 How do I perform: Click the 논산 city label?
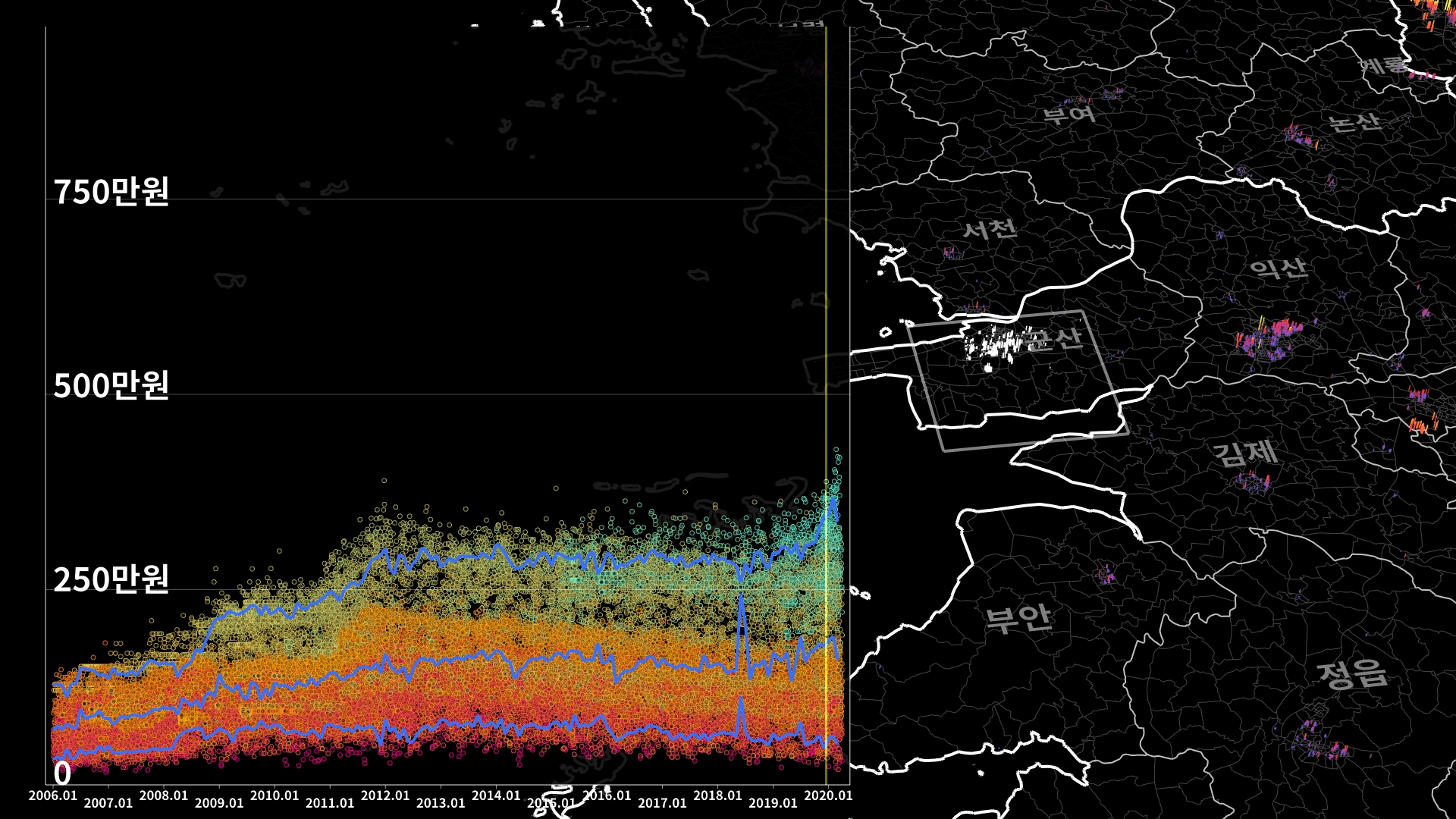(x=1354, y=122)
